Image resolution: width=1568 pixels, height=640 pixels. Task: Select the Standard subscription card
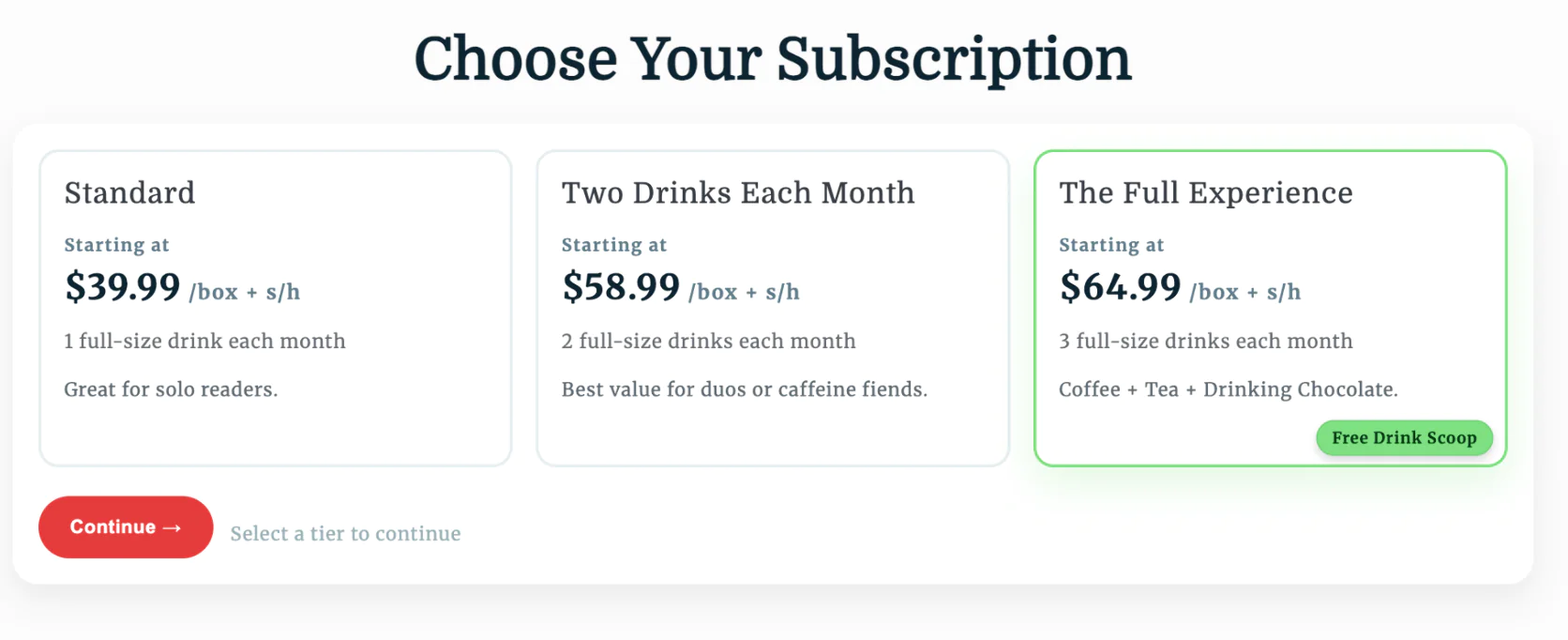[275, 308]
